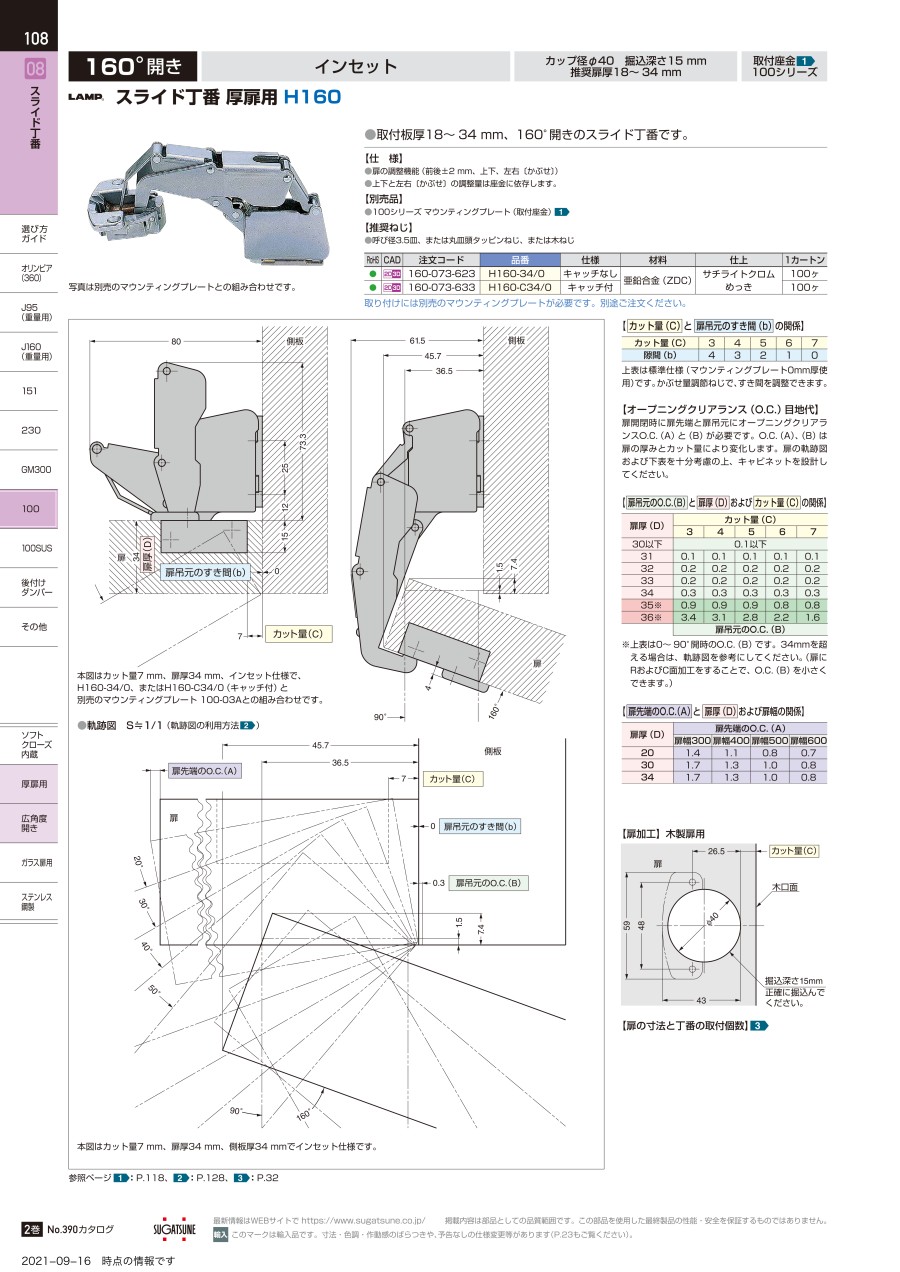Click the RoHS green dot for 160-073-623
The image size is (900, 1272).
[x=373, y=273]
